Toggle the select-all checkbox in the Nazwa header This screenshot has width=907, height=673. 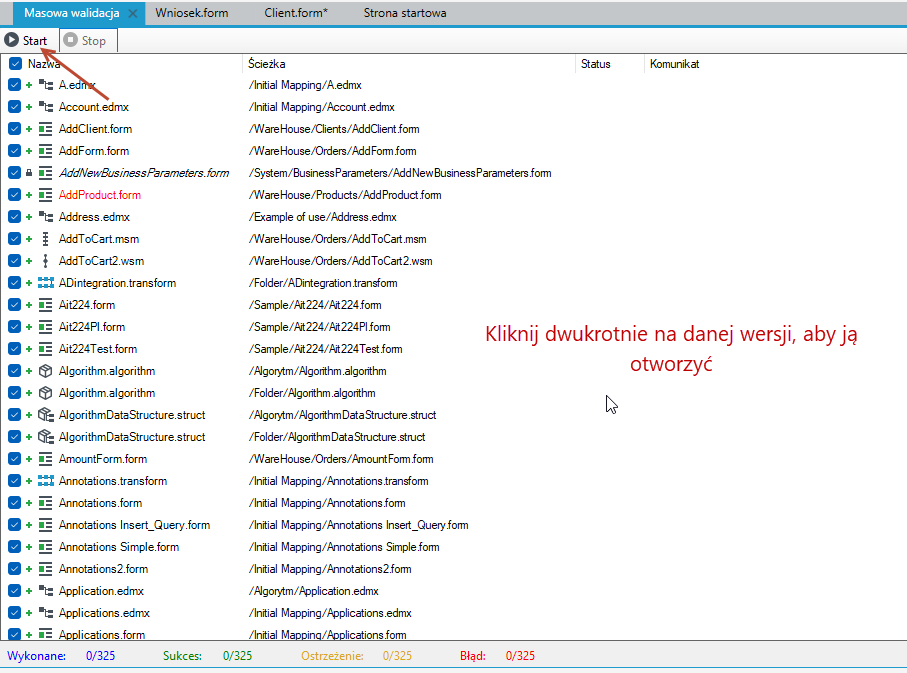pos(15,64)
